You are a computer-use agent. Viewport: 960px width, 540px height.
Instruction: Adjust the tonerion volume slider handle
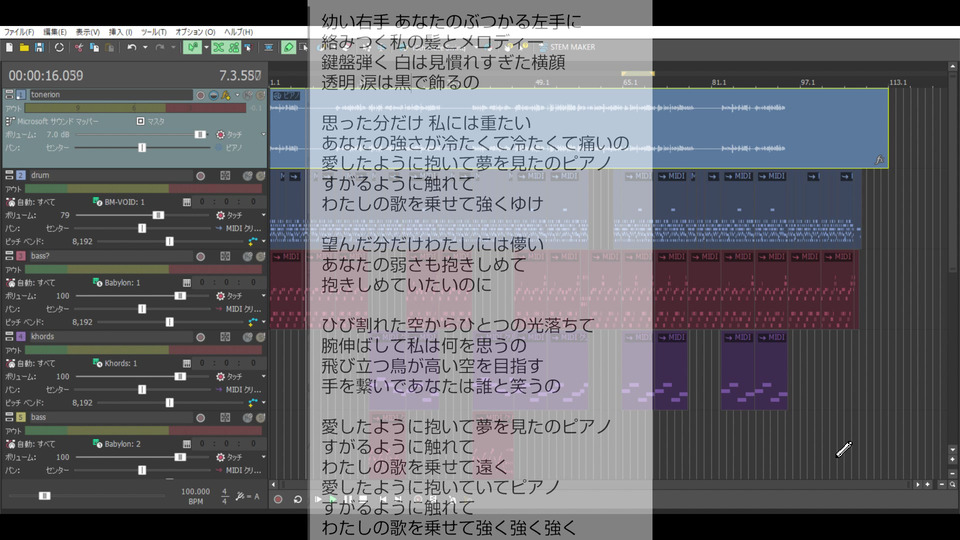point(200,134)
